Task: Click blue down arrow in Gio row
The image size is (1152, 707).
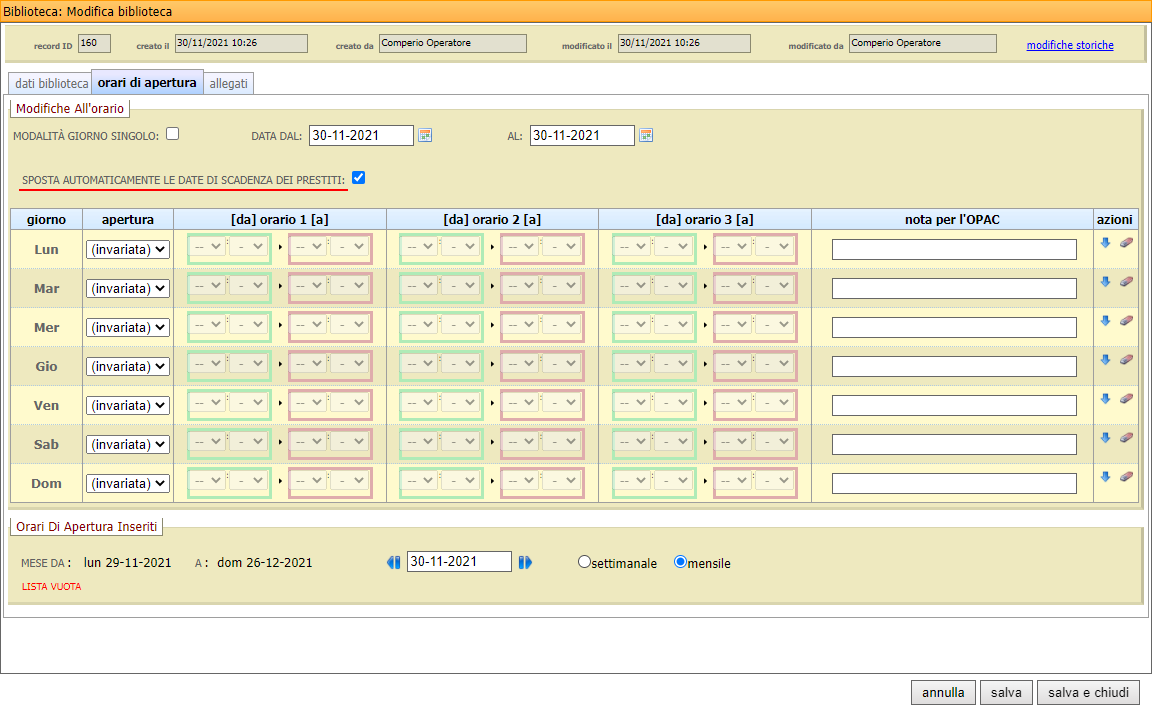Action: pos(1105,359)
